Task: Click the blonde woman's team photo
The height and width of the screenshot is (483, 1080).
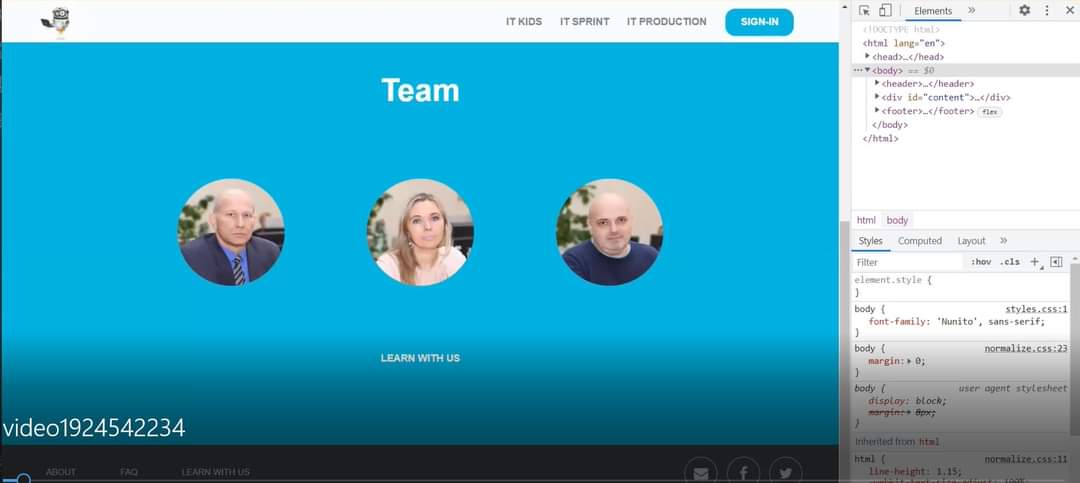Action: pos(420,232)
